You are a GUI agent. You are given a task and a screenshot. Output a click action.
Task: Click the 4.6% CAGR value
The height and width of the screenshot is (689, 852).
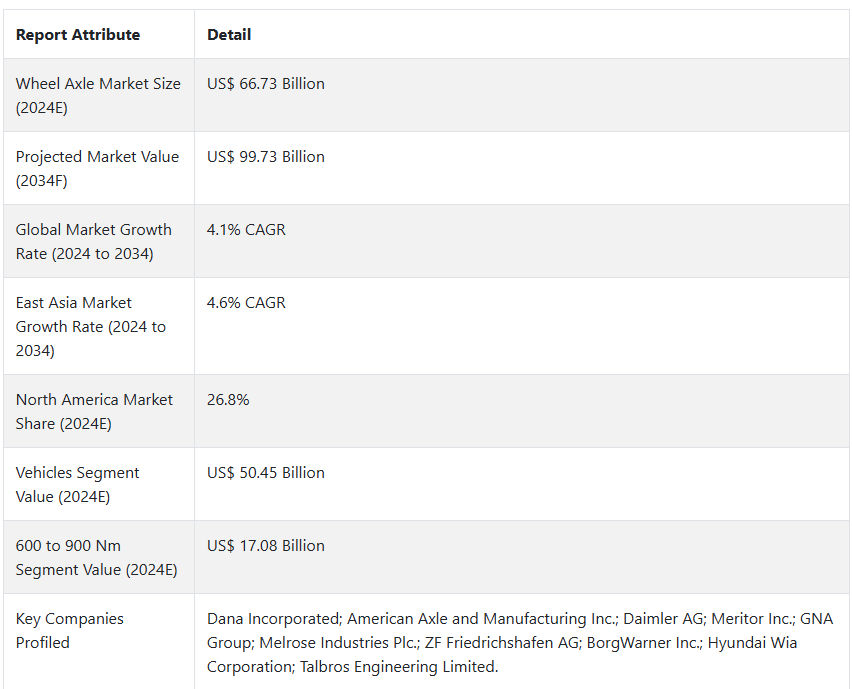(x=246, y=303)
